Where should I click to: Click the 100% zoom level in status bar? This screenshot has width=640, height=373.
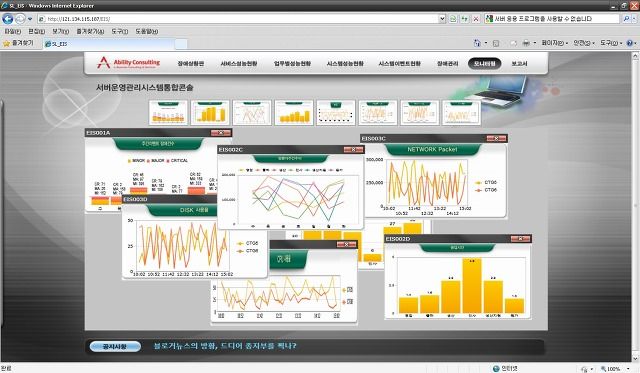pyautogui.click(x=611, y=369)
